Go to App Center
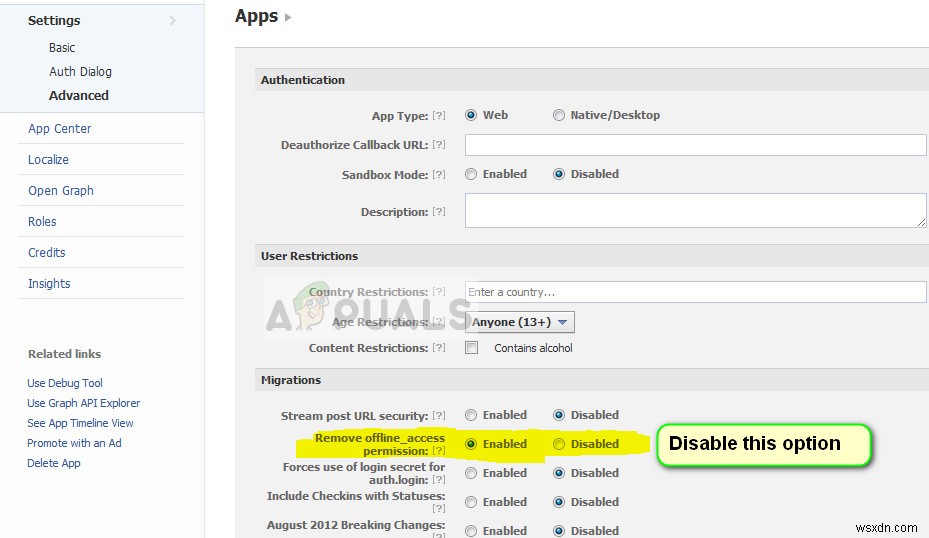 point(59,129)
